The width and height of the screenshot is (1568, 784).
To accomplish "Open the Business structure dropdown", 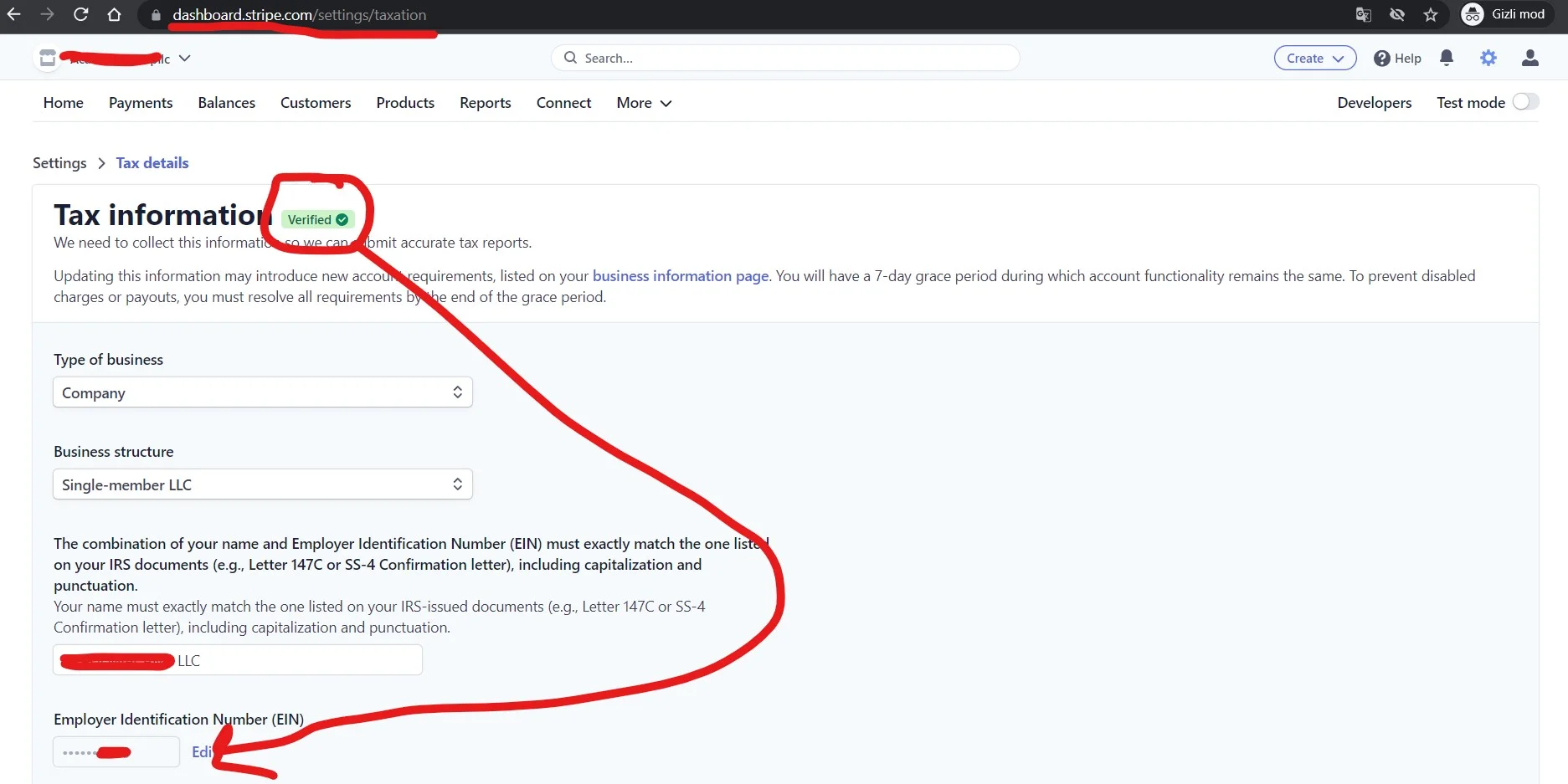I will (262, 484).
